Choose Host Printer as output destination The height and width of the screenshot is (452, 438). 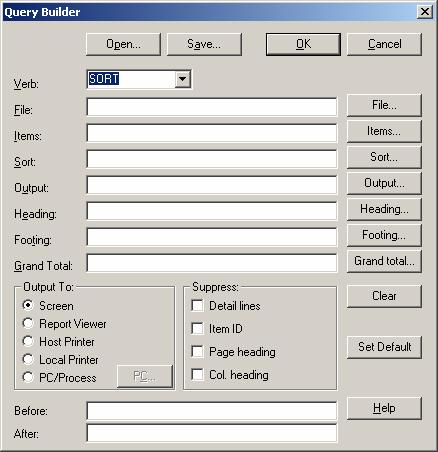[28, 341]
